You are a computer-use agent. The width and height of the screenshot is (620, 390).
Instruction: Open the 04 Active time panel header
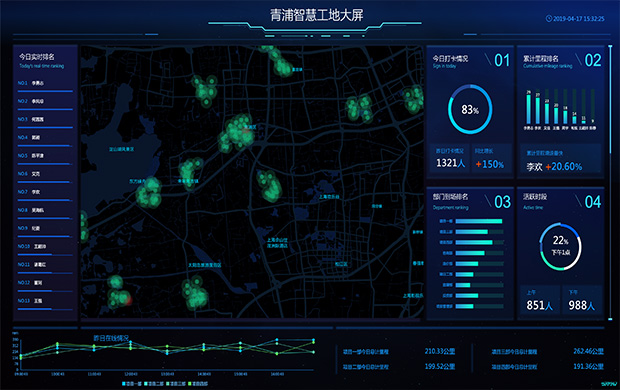tap(561, 201)
